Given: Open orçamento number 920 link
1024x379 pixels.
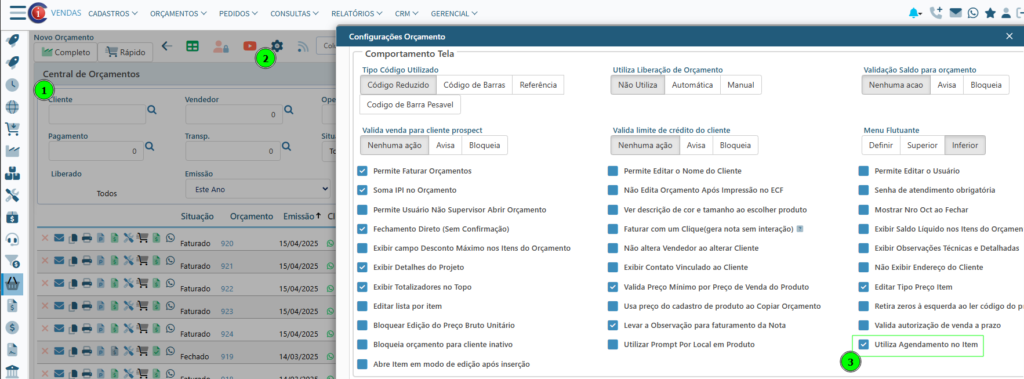Looking at the screenshot, I should tap(227, 243).
